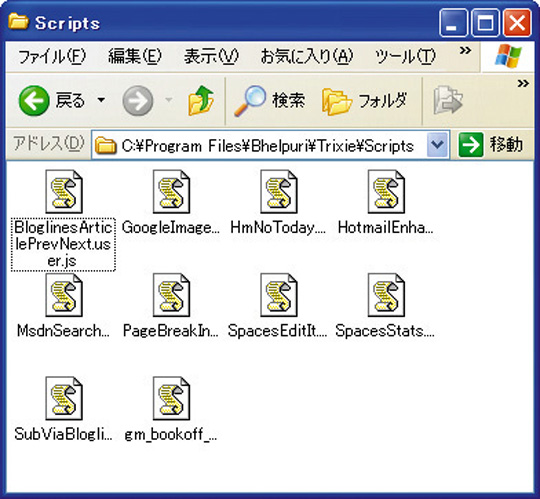This screenshot has height=499, width=540.
Task: Click the HmNoToday... file name label
Action: coord(278,228)
